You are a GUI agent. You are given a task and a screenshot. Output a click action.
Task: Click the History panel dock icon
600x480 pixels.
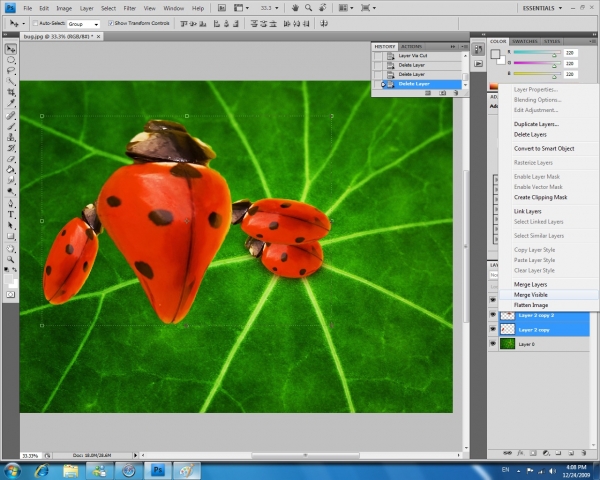[x=478, y=49]
